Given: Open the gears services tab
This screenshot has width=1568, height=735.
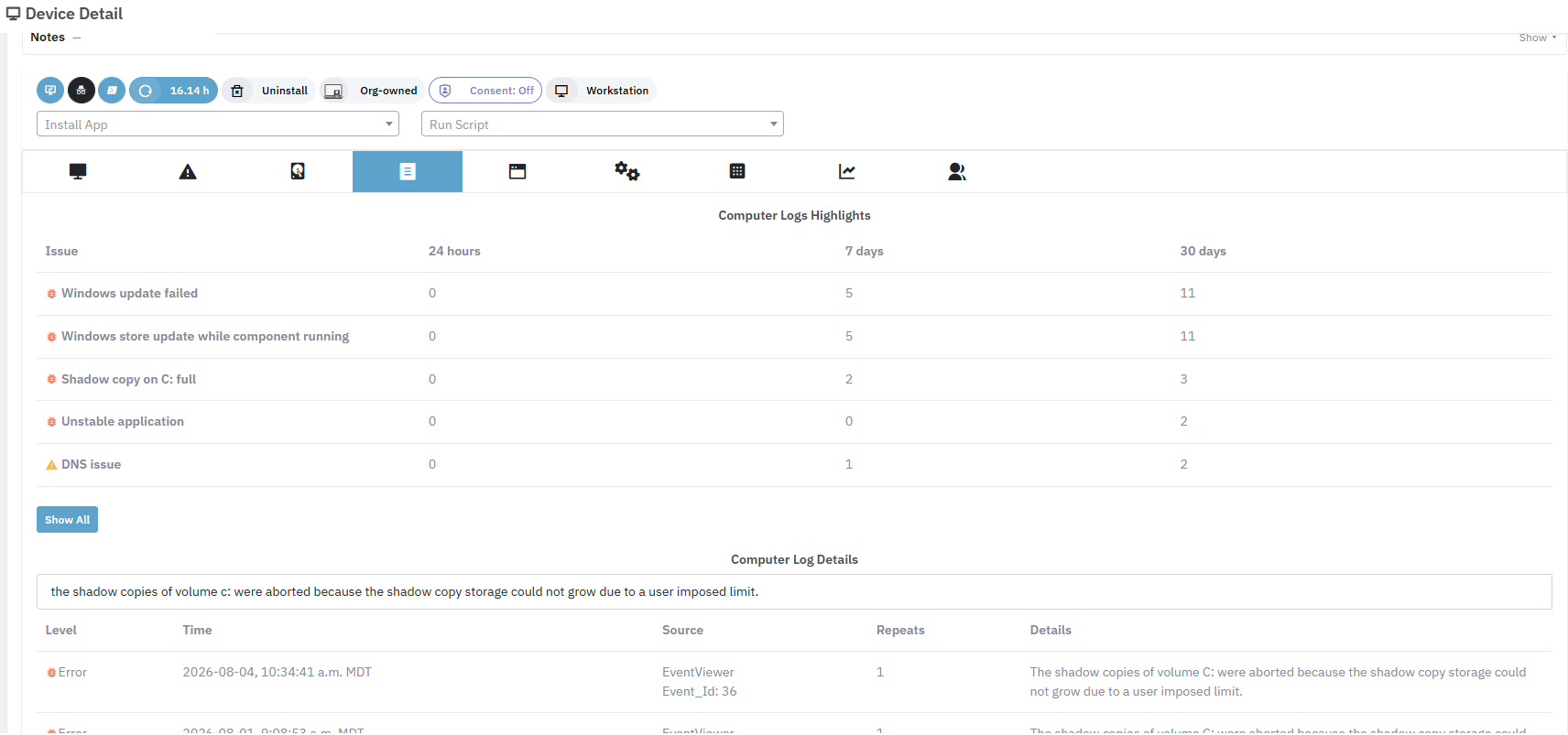Looking at the screenshot, I should pos(627,171).
